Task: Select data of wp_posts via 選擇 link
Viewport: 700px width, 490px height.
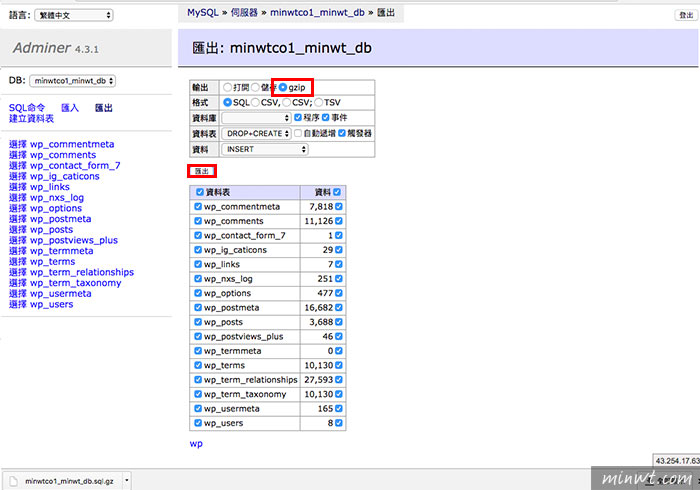Action: (x=18, y=230)
